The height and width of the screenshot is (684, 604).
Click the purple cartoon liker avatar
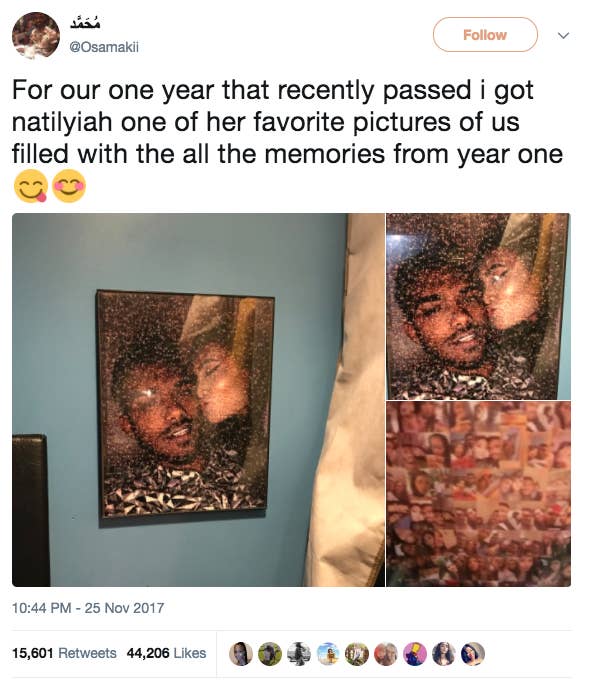[415, 653]
